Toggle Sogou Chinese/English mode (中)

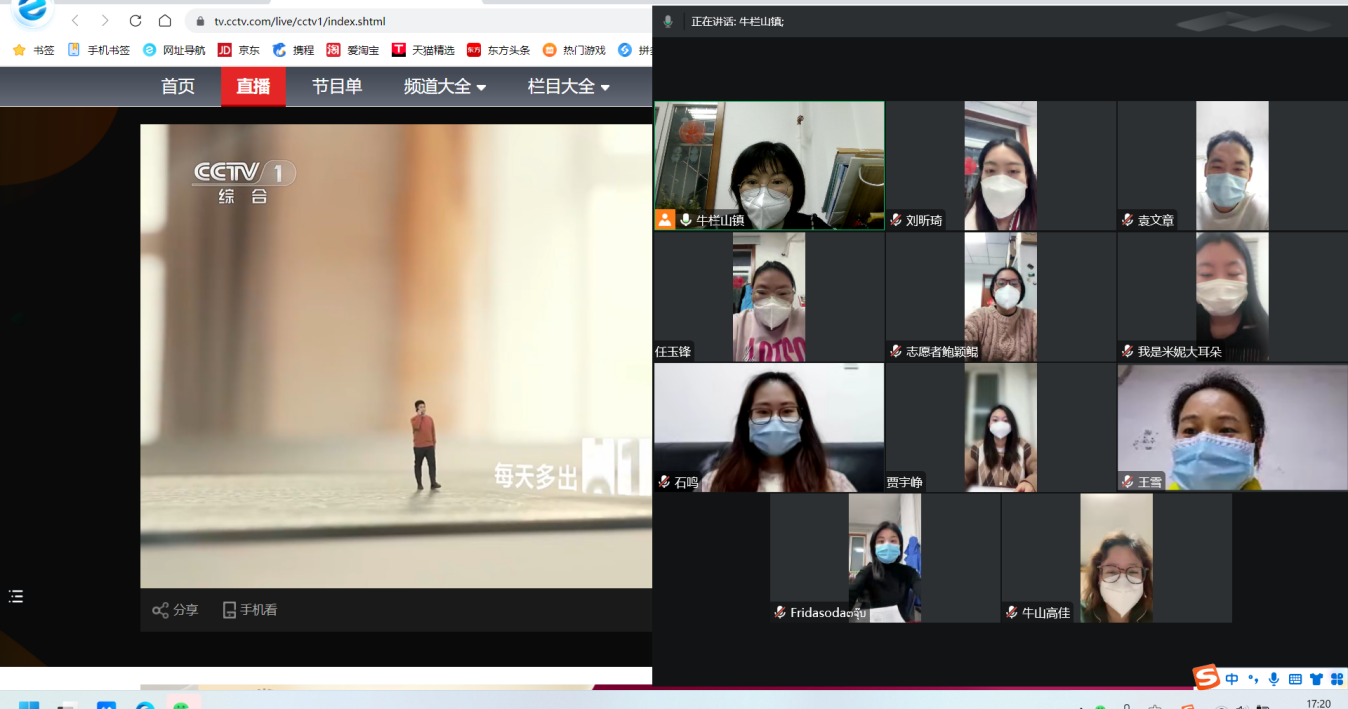(x=1232, y=679)
